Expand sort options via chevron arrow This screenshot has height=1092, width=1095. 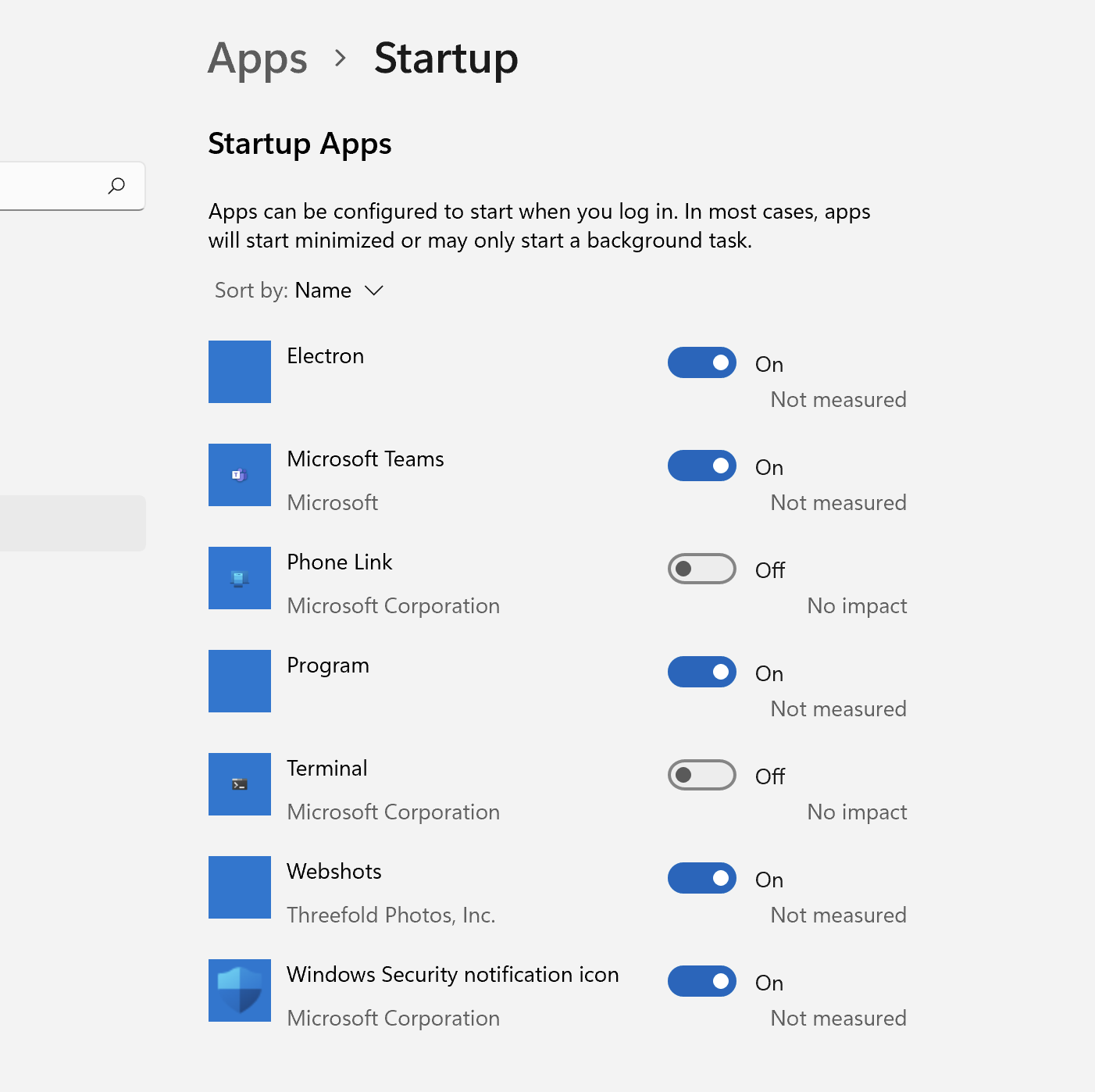click(x=374, y=291)
